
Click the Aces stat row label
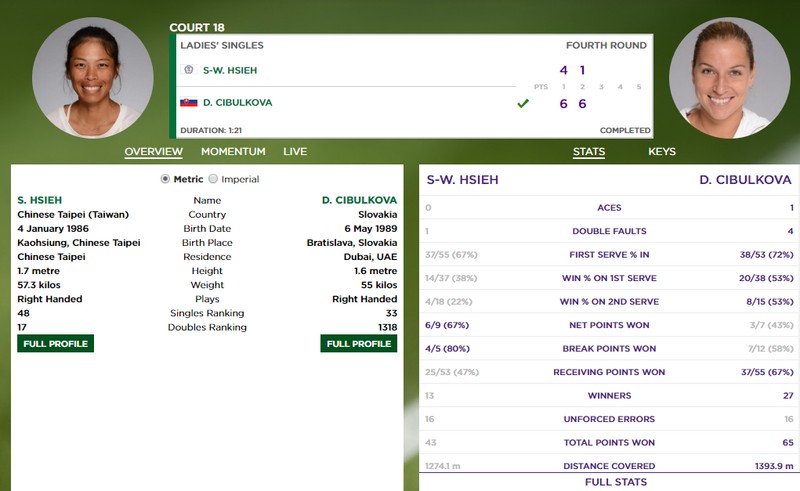[x=609, y=208]
